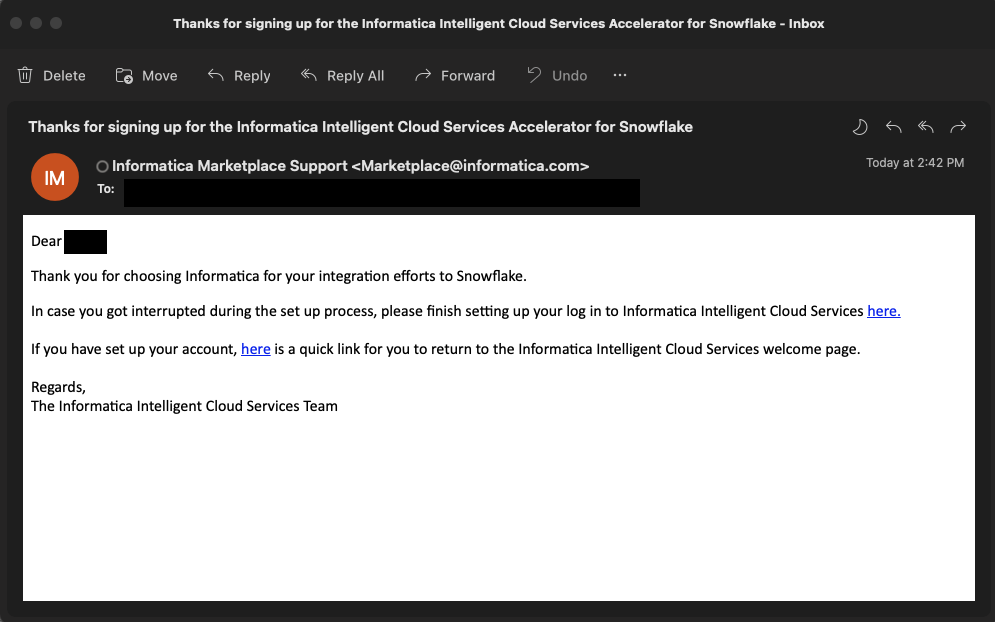Screen dimensions: 995x622
Task: Click the presence status circle beside sender
Action: [x=102, y=167]
